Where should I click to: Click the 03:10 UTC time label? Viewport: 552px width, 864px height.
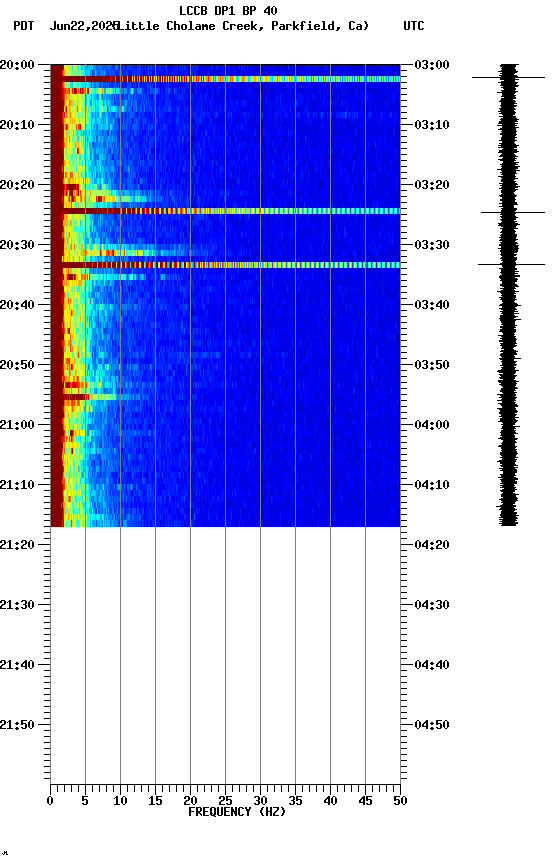(432, 125)
